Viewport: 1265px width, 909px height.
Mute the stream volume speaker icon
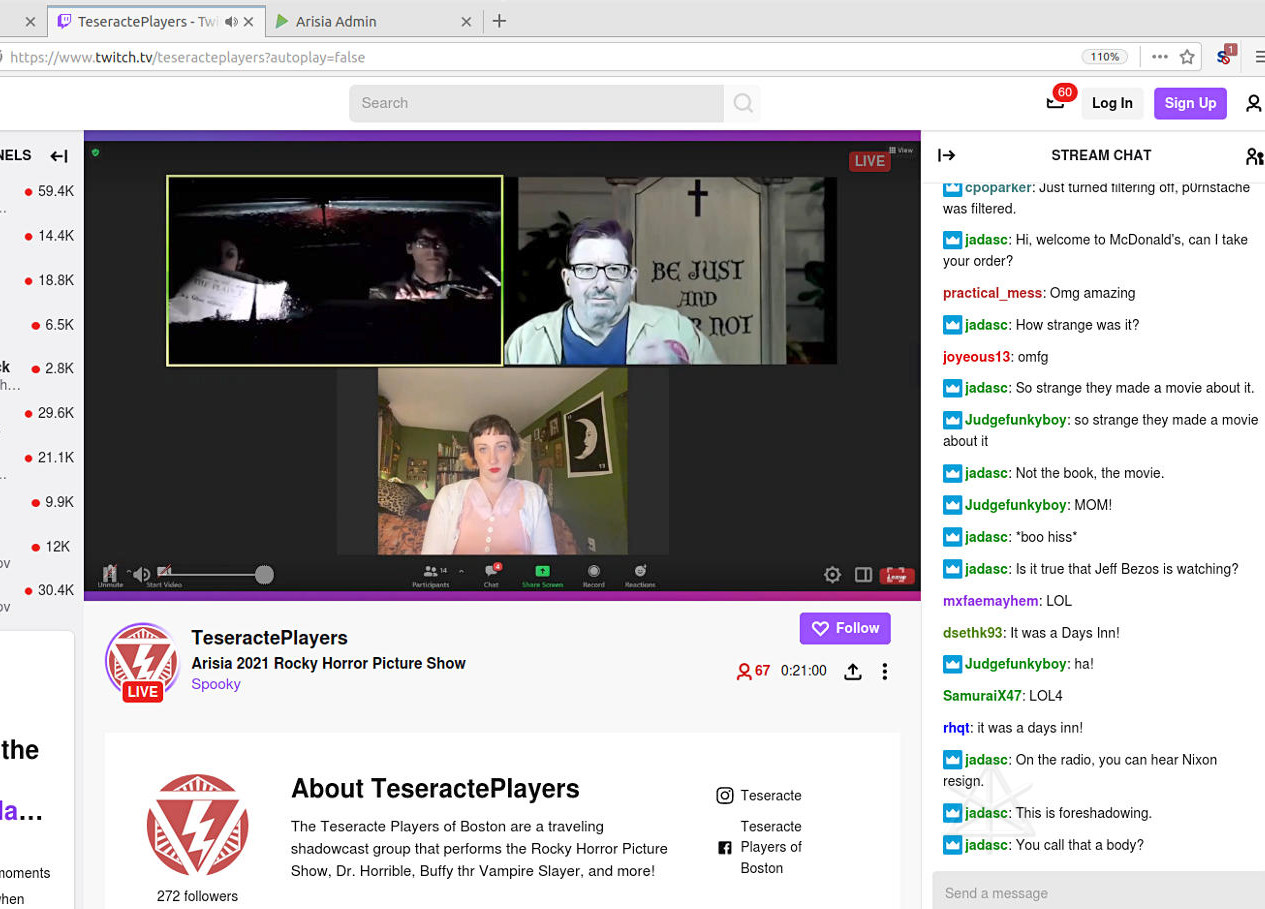tap(142, 574)
